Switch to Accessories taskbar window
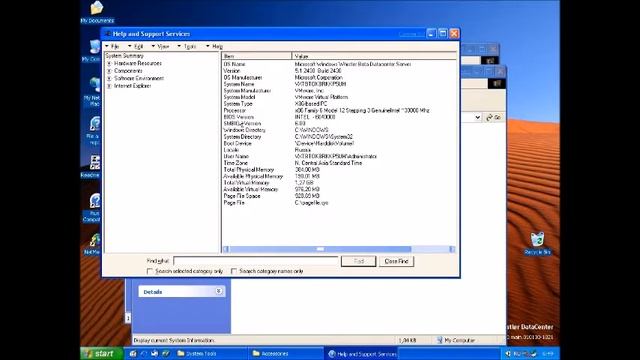The image size is (640, 360). pos(286,353)
